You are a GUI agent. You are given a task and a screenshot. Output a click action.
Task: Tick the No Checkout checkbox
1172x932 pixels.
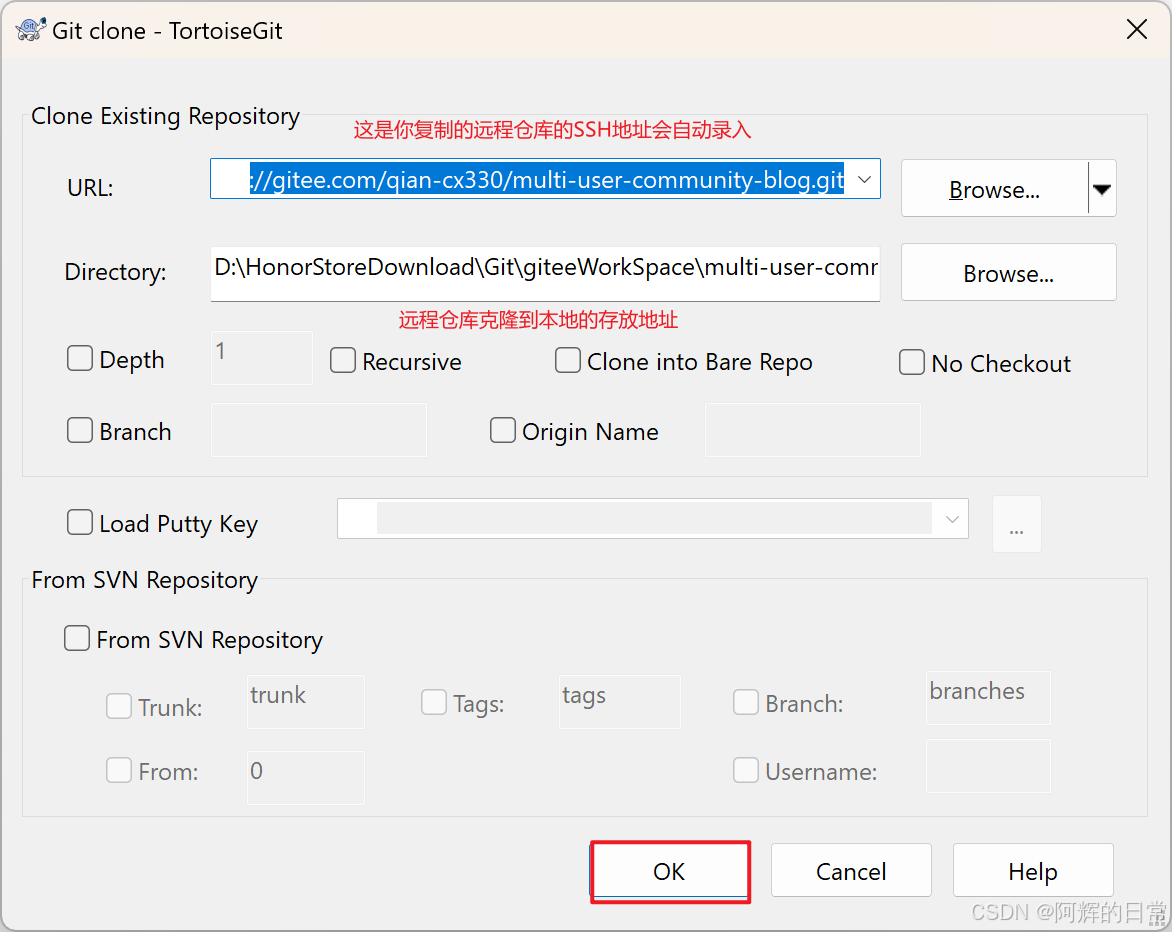pyautogui.click(x=911, y=362)
